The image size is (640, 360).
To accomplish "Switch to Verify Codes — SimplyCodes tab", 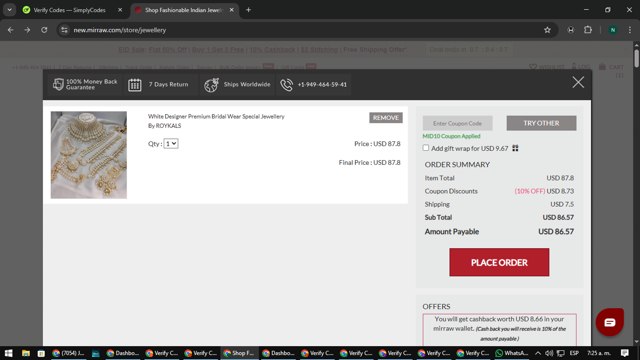I will click(x=69, y=10).
